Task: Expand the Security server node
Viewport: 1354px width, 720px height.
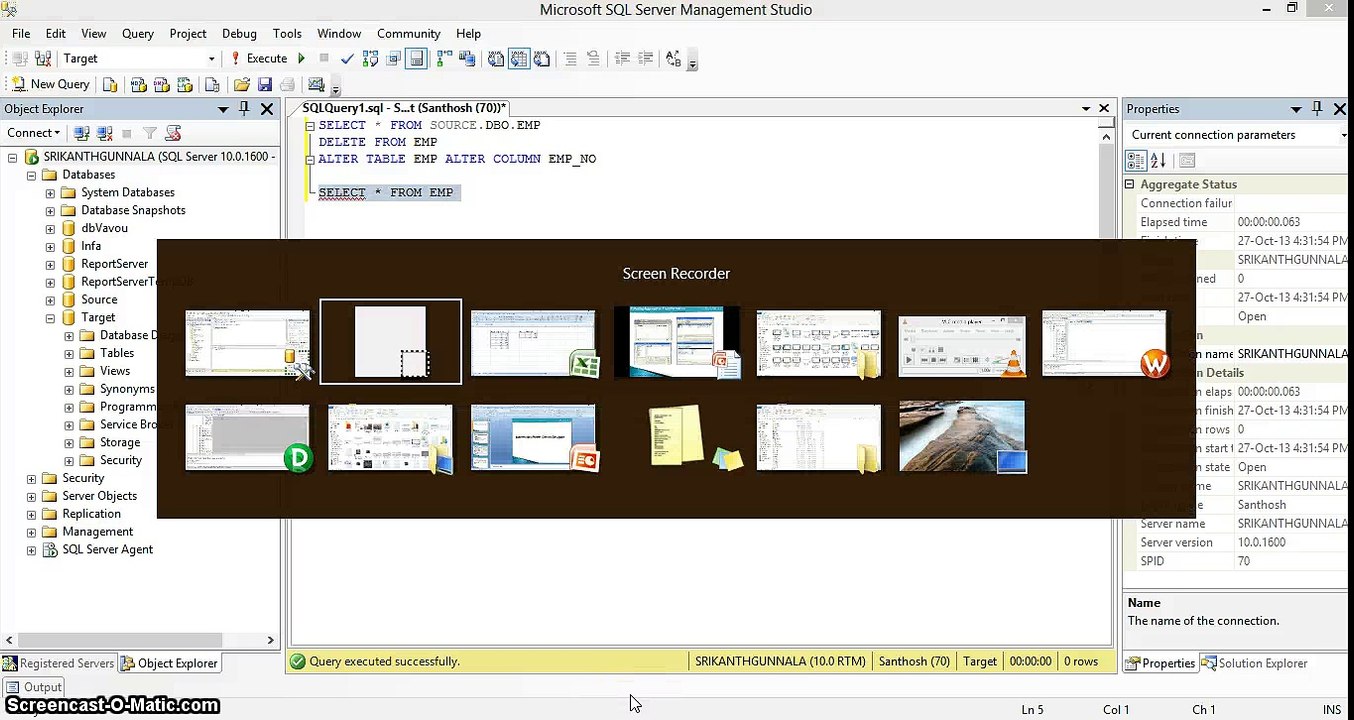Action: click(x=31, y=479)
